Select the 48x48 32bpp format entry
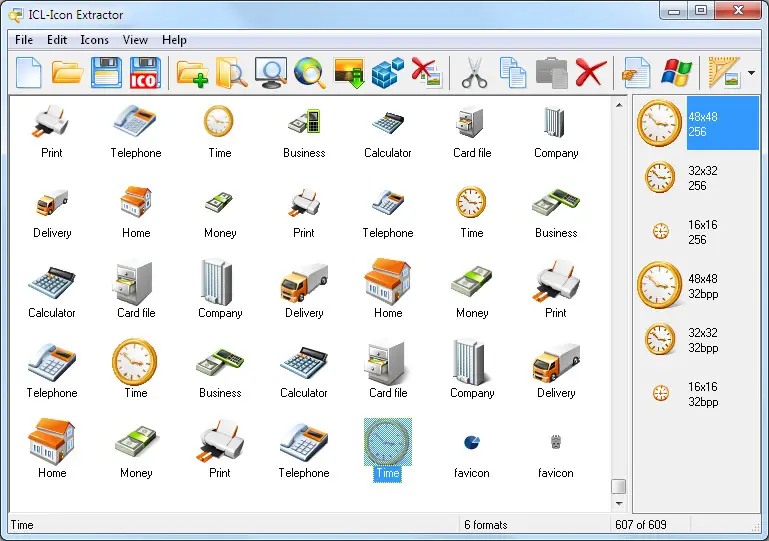769x541 pixels. click(697, 285)
